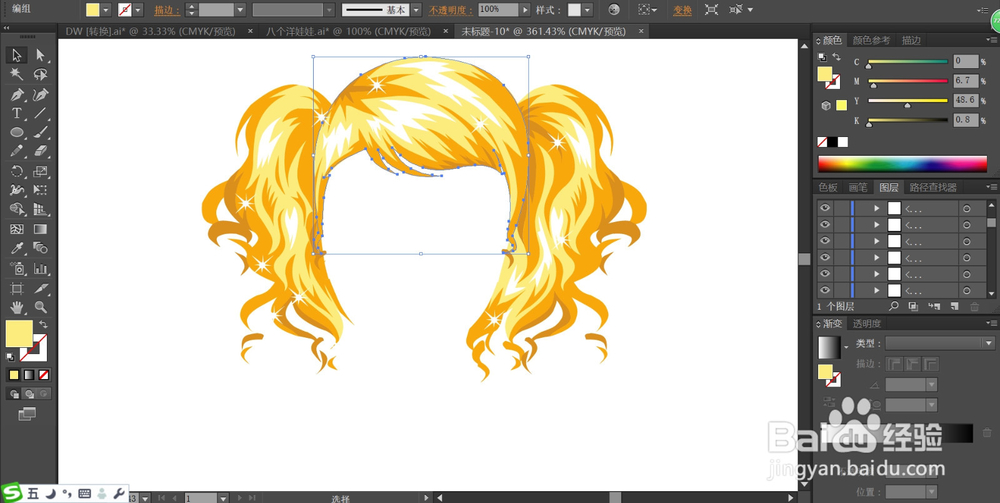Select the Slice tool
Viewport: 1000px width, 503px height.
click(40, 288)
